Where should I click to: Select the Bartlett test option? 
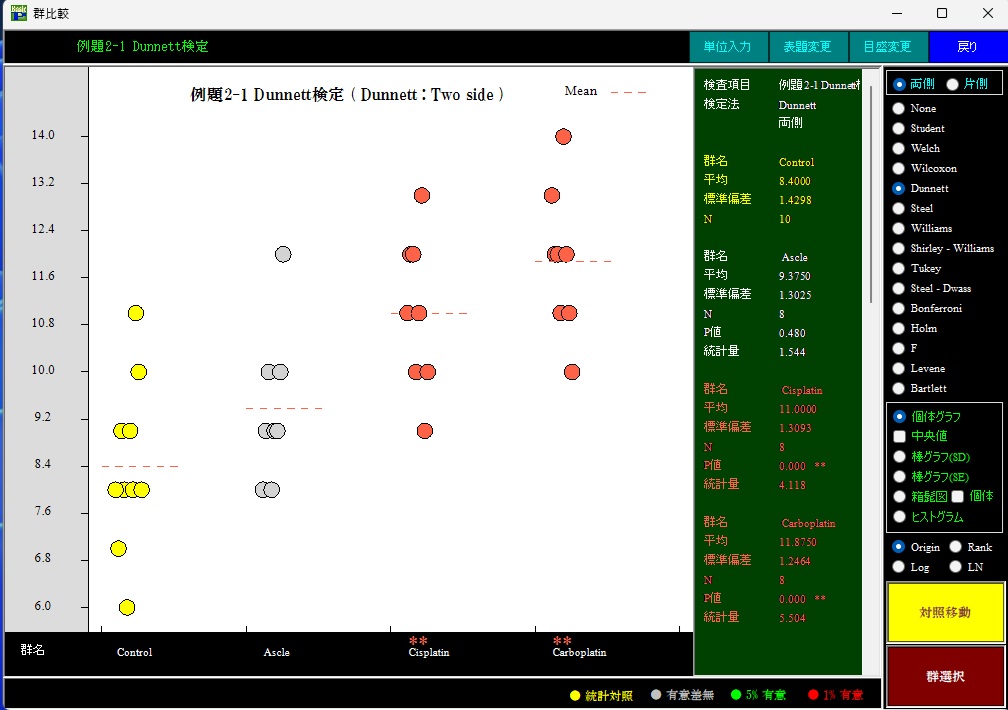(x=897, y=388)
